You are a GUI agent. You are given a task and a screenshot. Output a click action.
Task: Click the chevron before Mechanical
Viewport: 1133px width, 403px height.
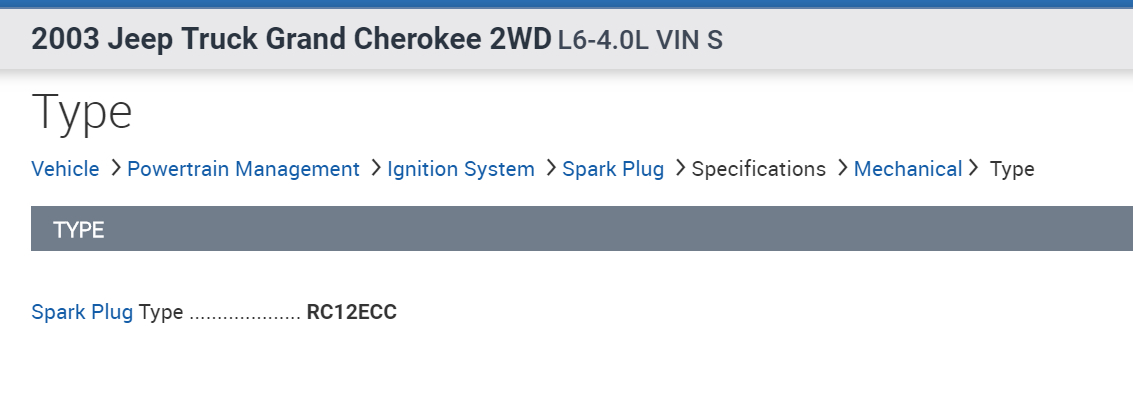click(x=842, y=169)
